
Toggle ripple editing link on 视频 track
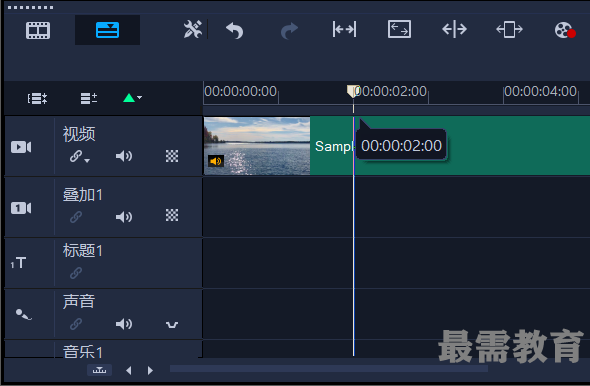point(76,156)
